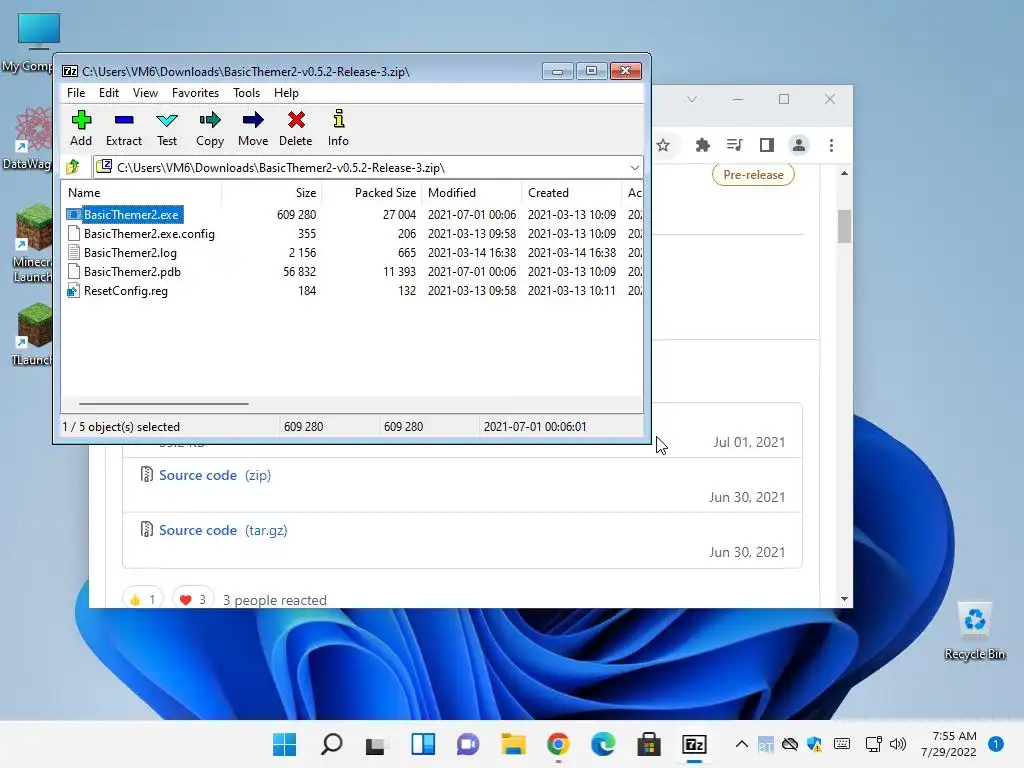Click Chrome vertical scrollbar thumb
This screenshot has height=768, width=1024.
tap(844, 226)
